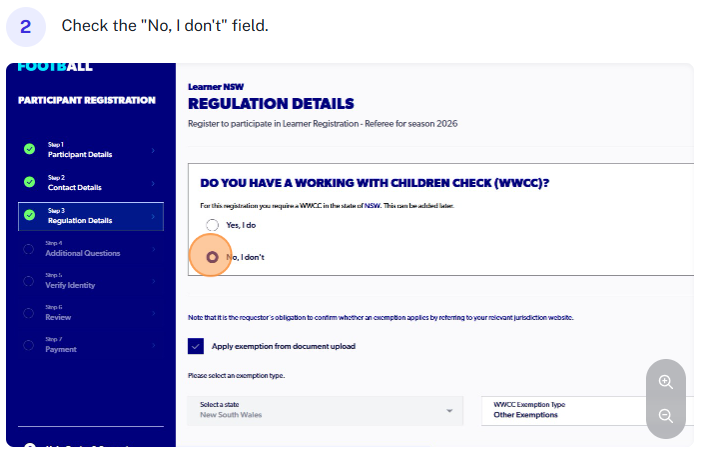Expand the Participant Details step chevron
704x455 pixels.
pos(153,151)
